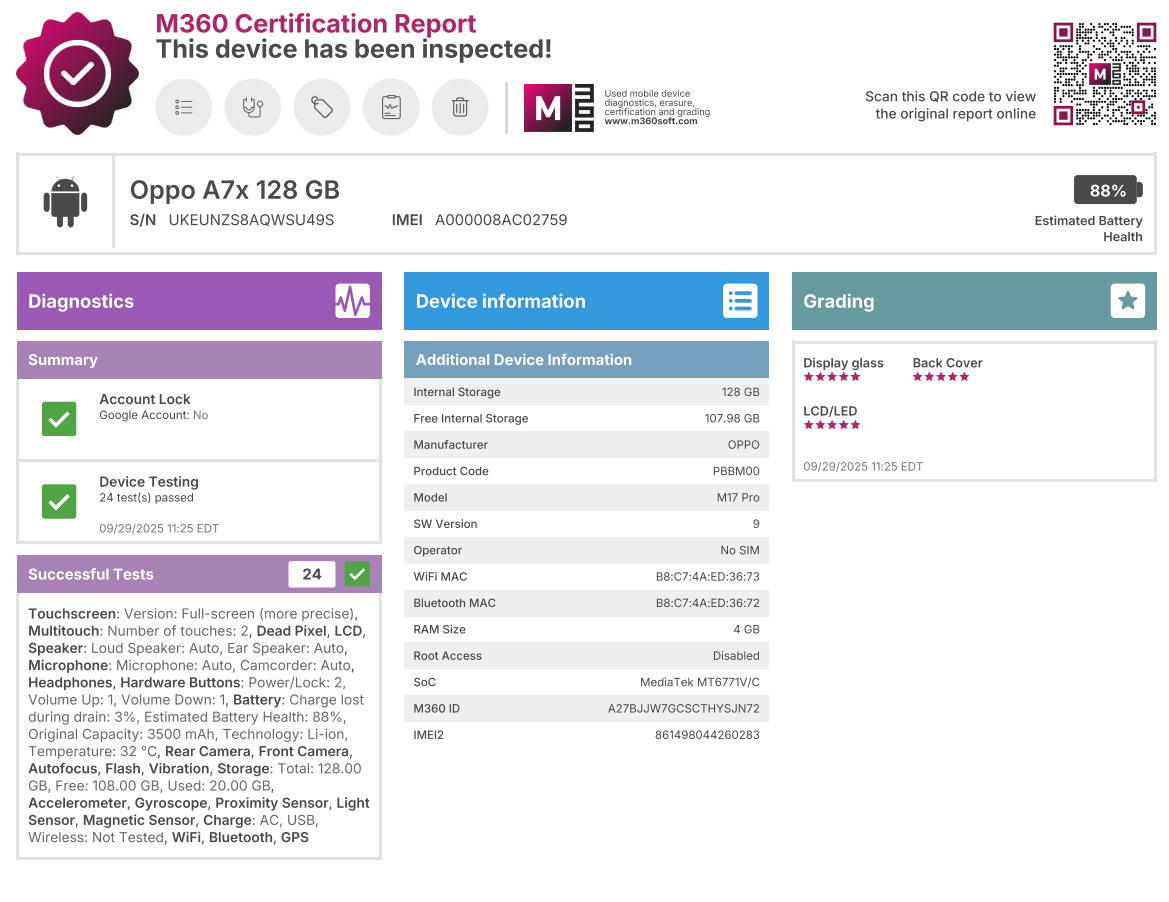Click the stethoscope diagnostics icon
Screen dimensions: 1169x902
click(253, 107)
